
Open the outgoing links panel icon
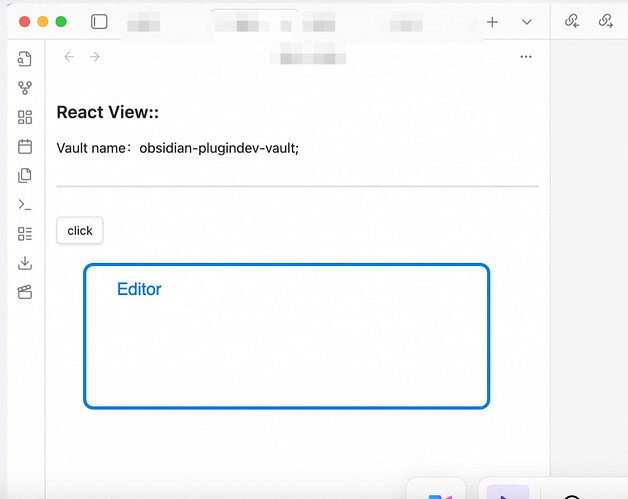(x=605, y=21)
